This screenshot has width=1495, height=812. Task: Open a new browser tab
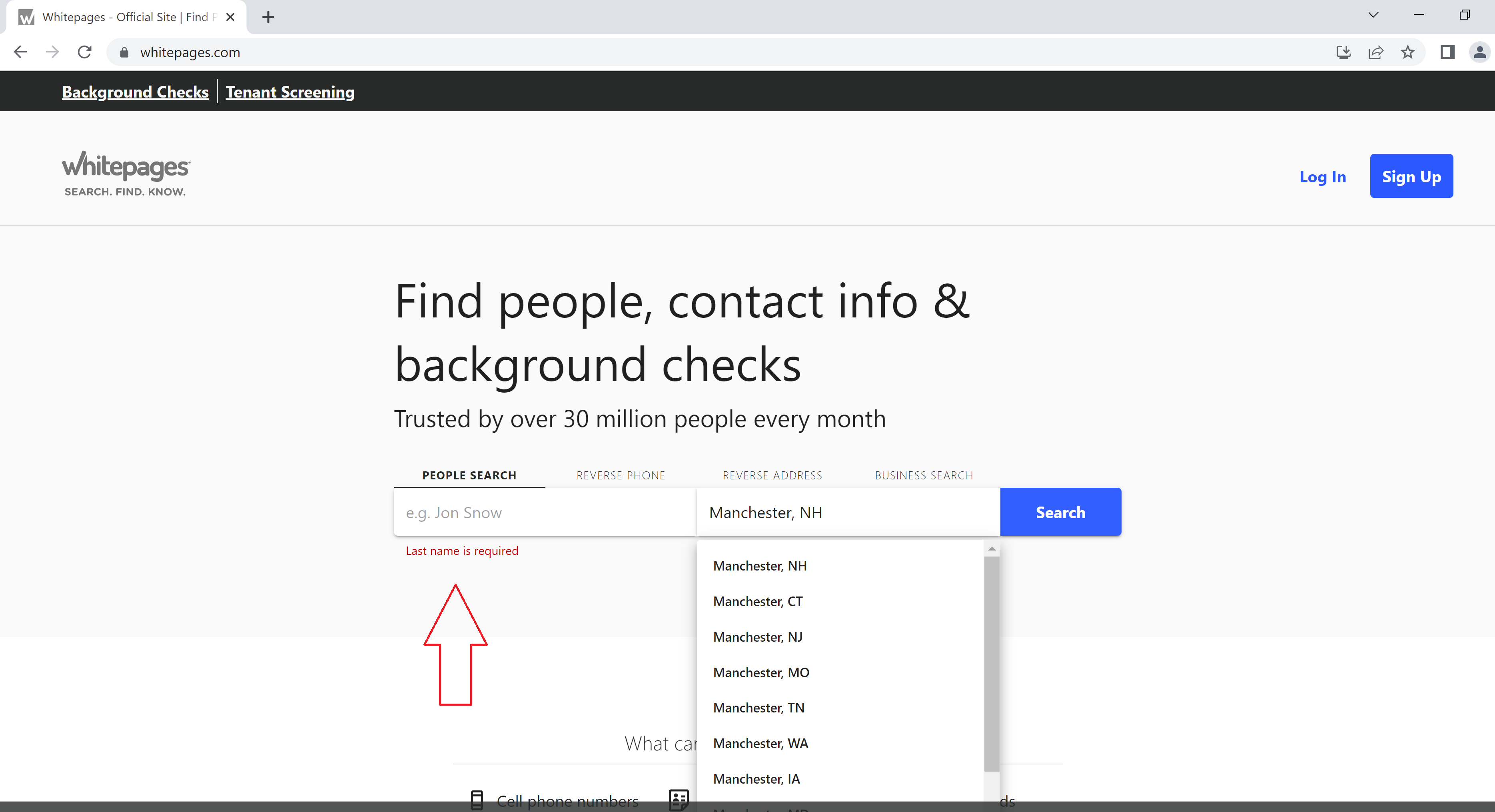coord(268,17)
